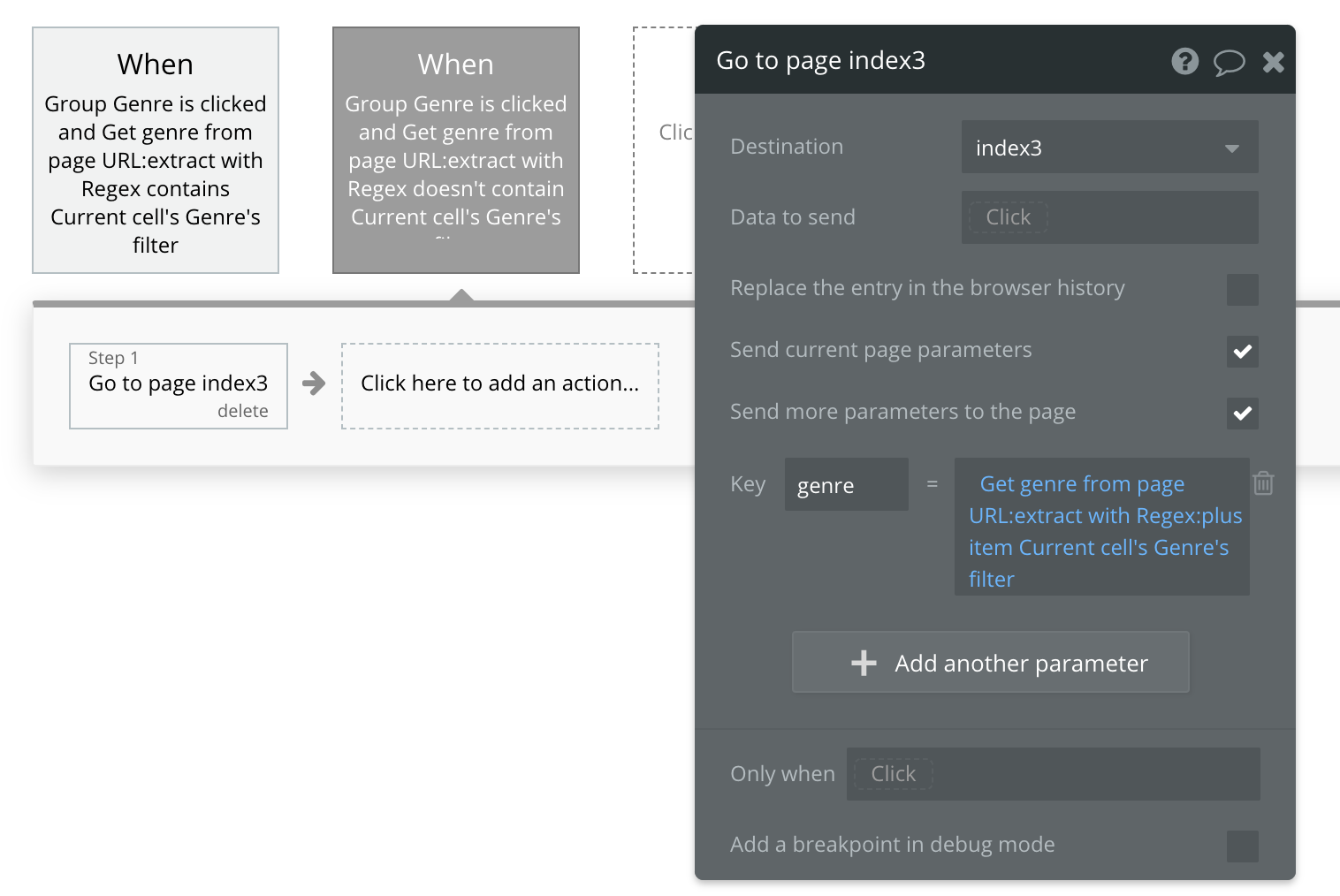Screen dimensions: 1340x896
Task: Click the plus icon for another parameter
Action: pyautogui.click(x=864, y=663)
